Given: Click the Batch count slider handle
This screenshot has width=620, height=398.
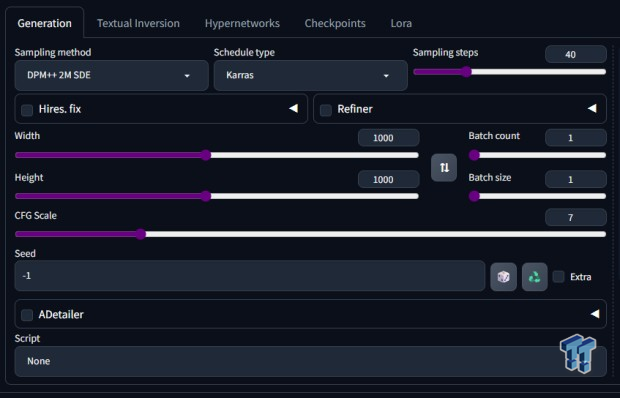Looking at the screenshot, I should [x=474, y=155].
